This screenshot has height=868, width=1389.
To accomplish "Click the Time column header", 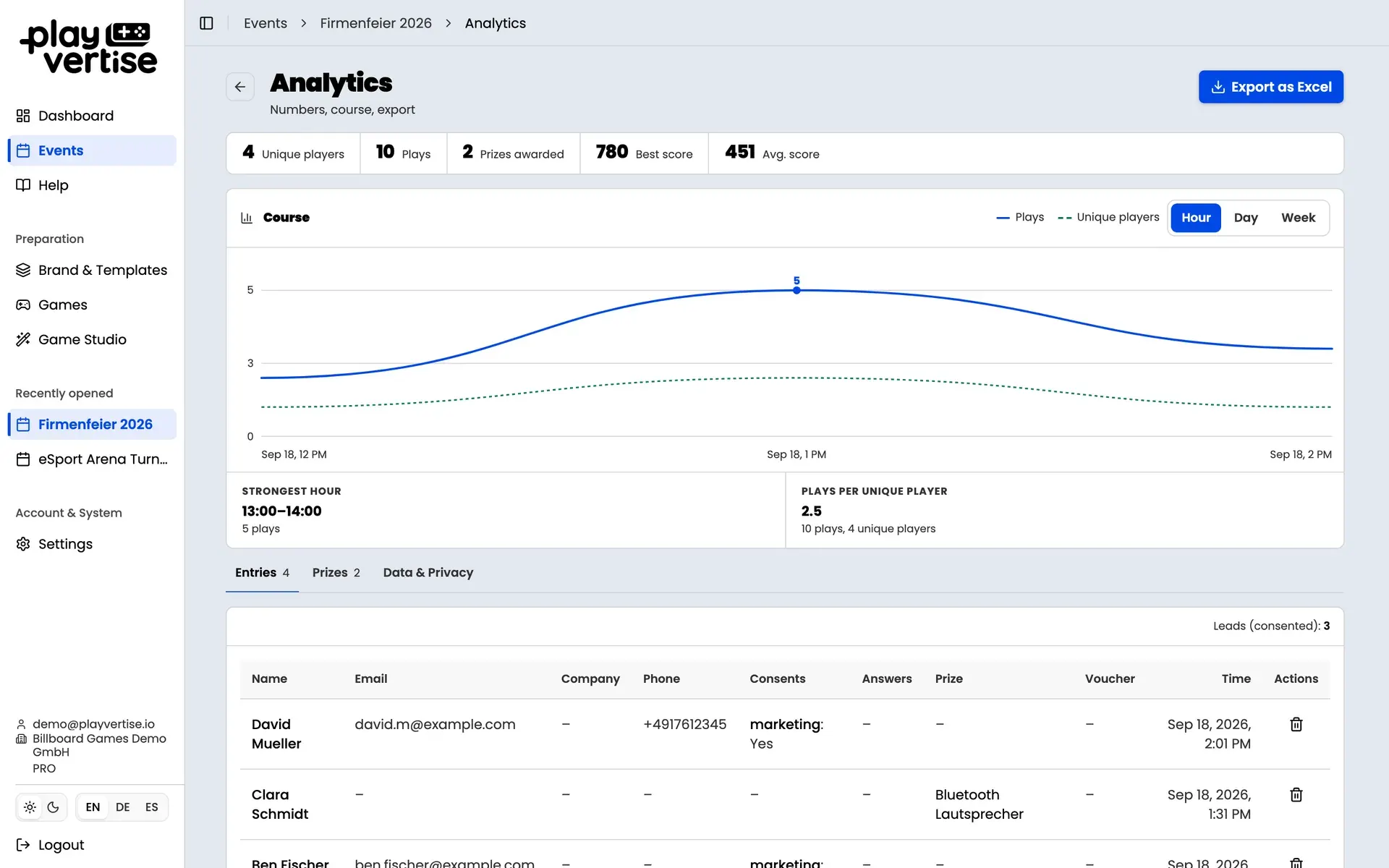I will pos(1236,678).
